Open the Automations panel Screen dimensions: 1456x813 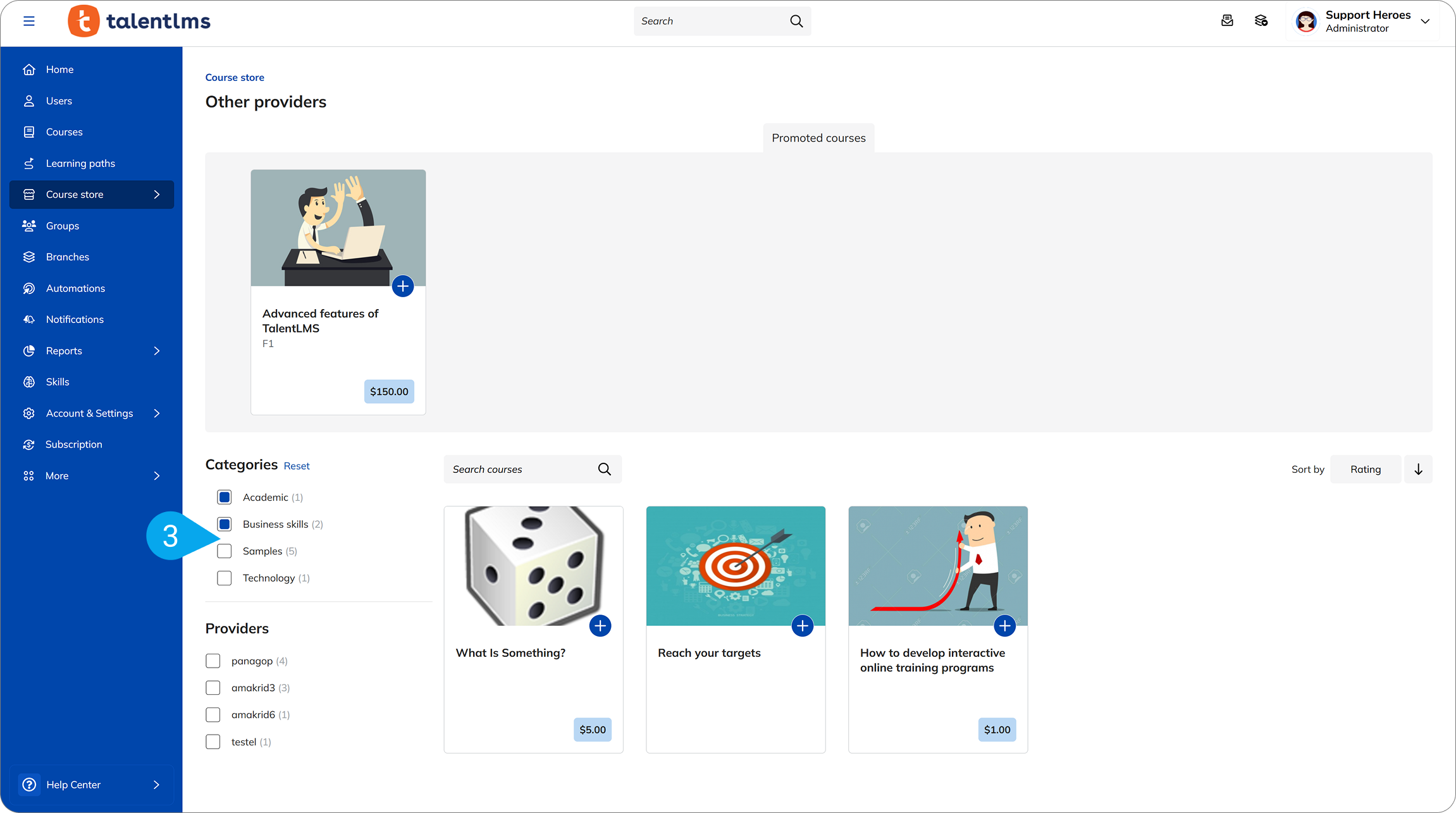[x=75, y=288]
